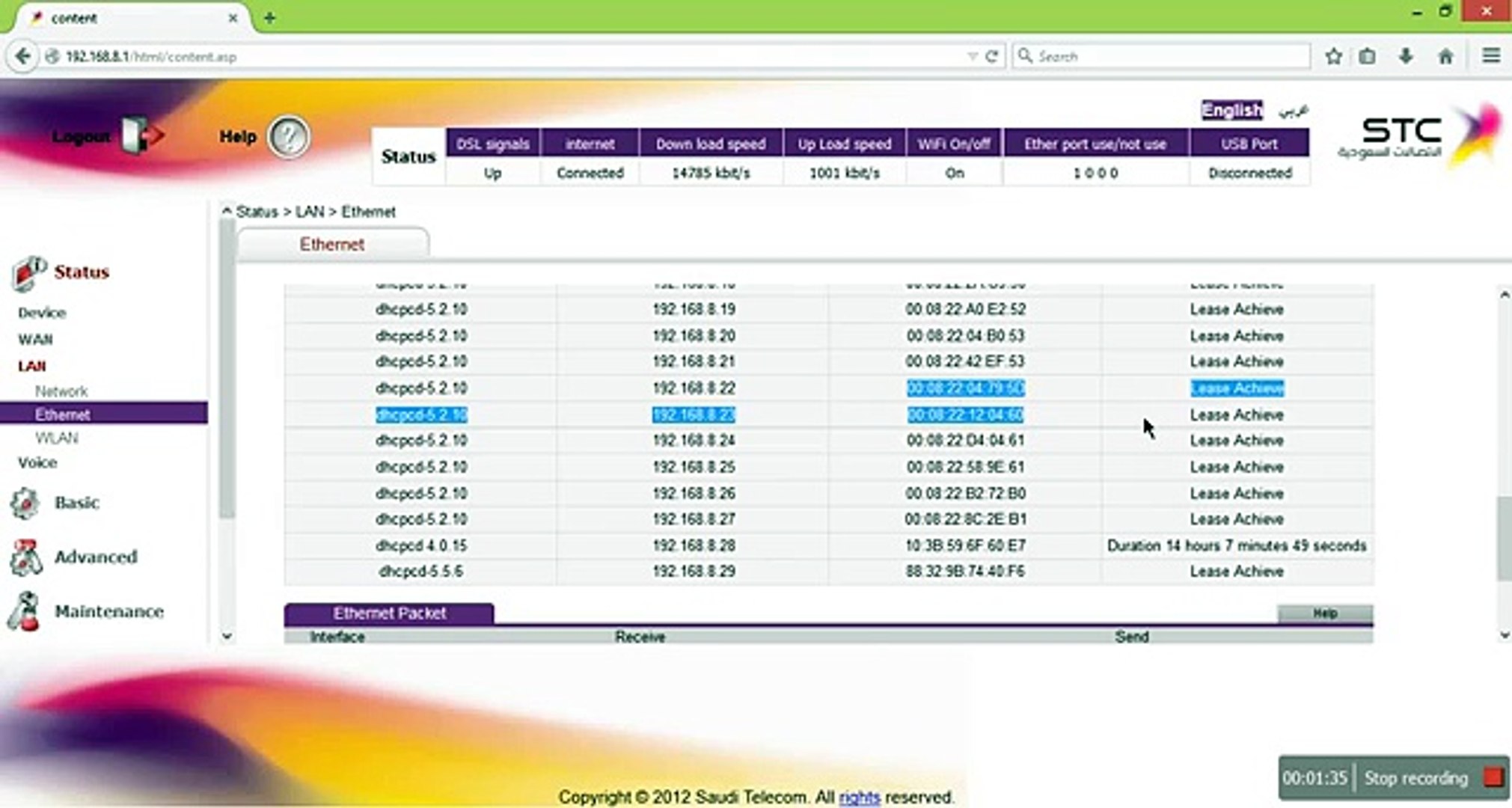1512x808 pixels.
Task: Open the hamburger menu icon
Action: coord(1490,56)
